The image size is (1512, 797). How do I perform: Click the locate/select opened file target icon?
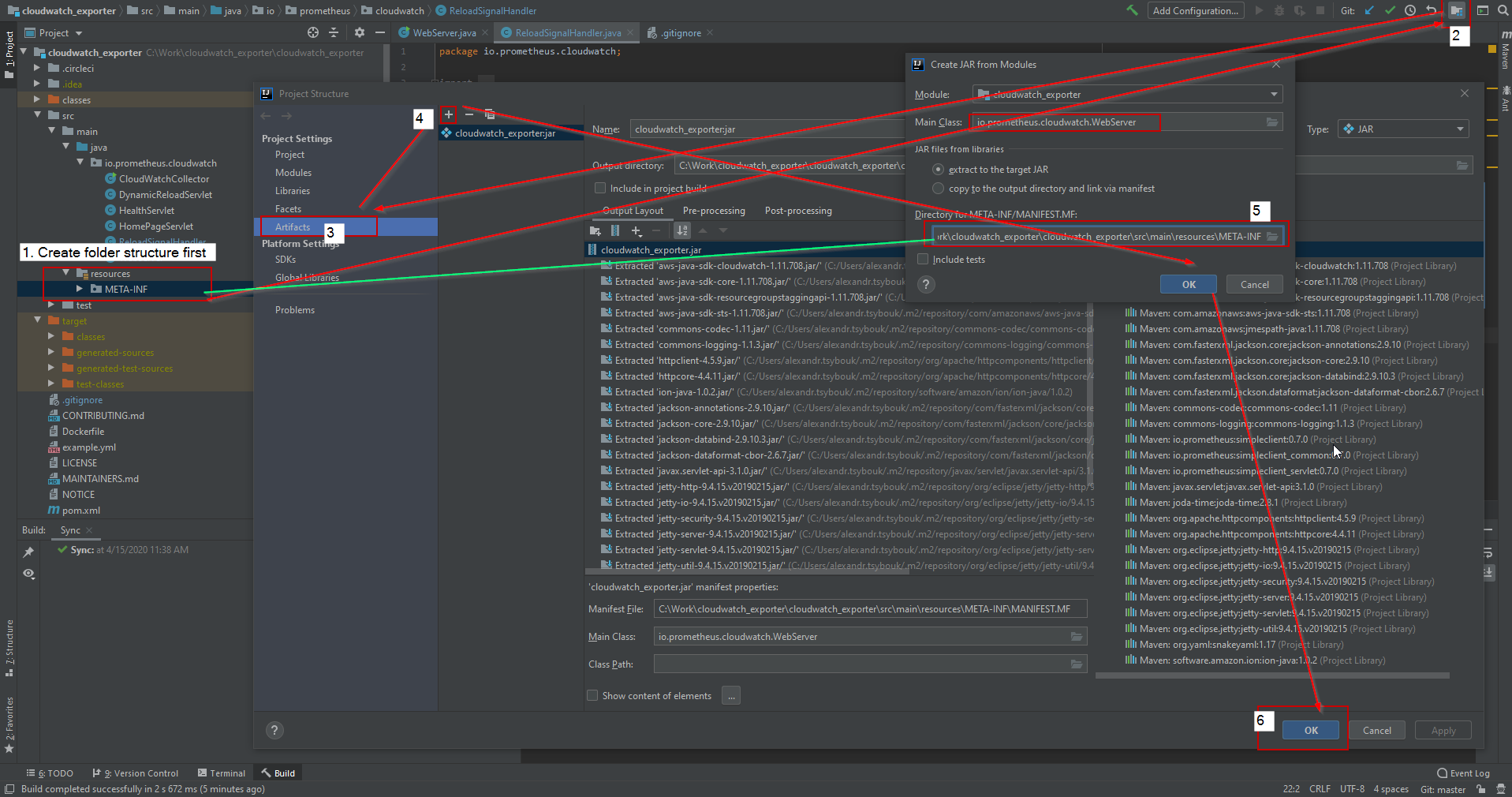[x=313, y=32]
